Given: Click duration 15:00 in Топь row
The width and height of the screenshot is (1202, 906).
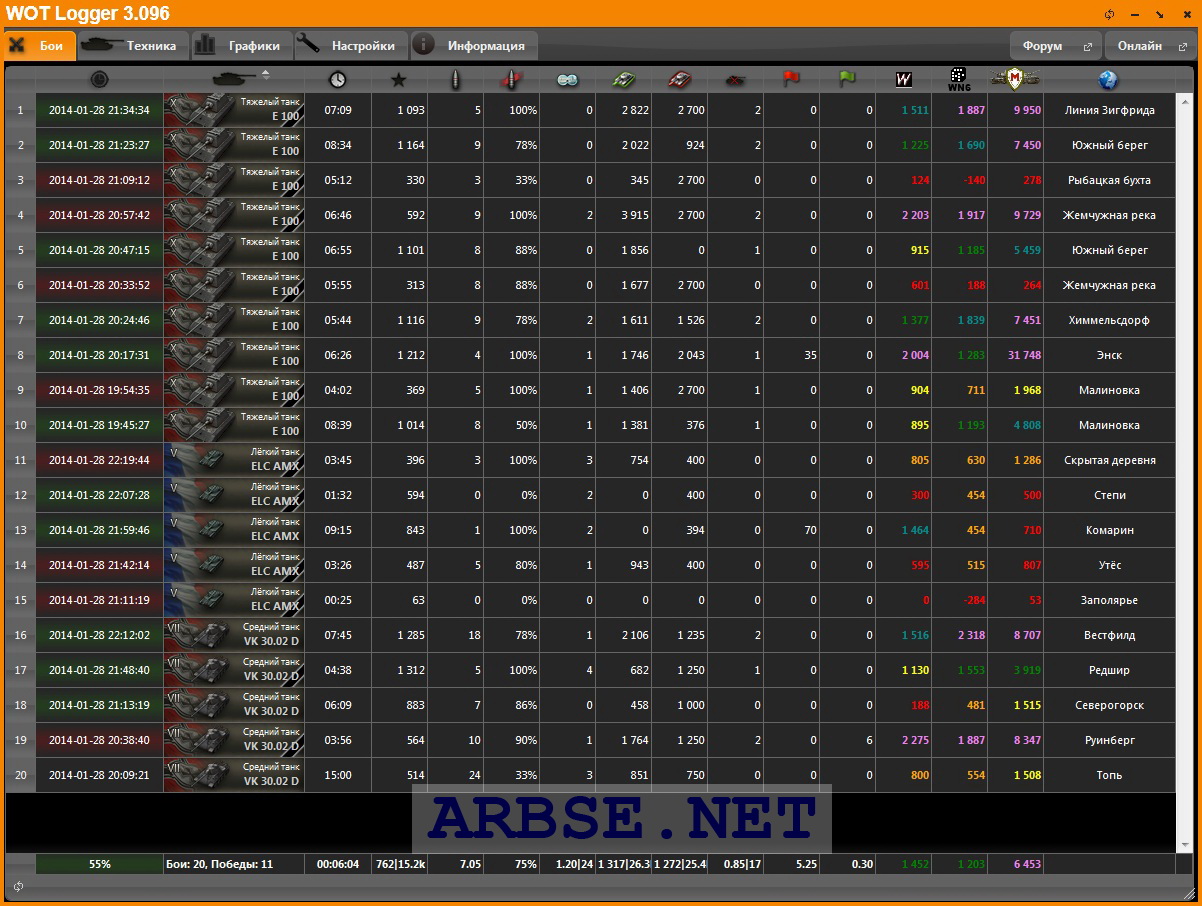Looking at the screenshot, I should pyautogui.click(x=338, y=775).
